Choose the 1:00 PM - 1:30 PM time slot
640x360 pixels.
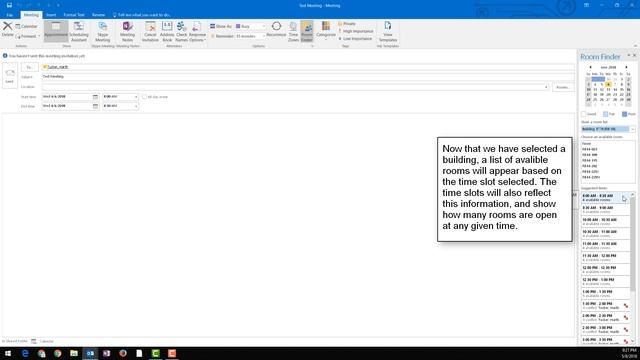point(605,293)
